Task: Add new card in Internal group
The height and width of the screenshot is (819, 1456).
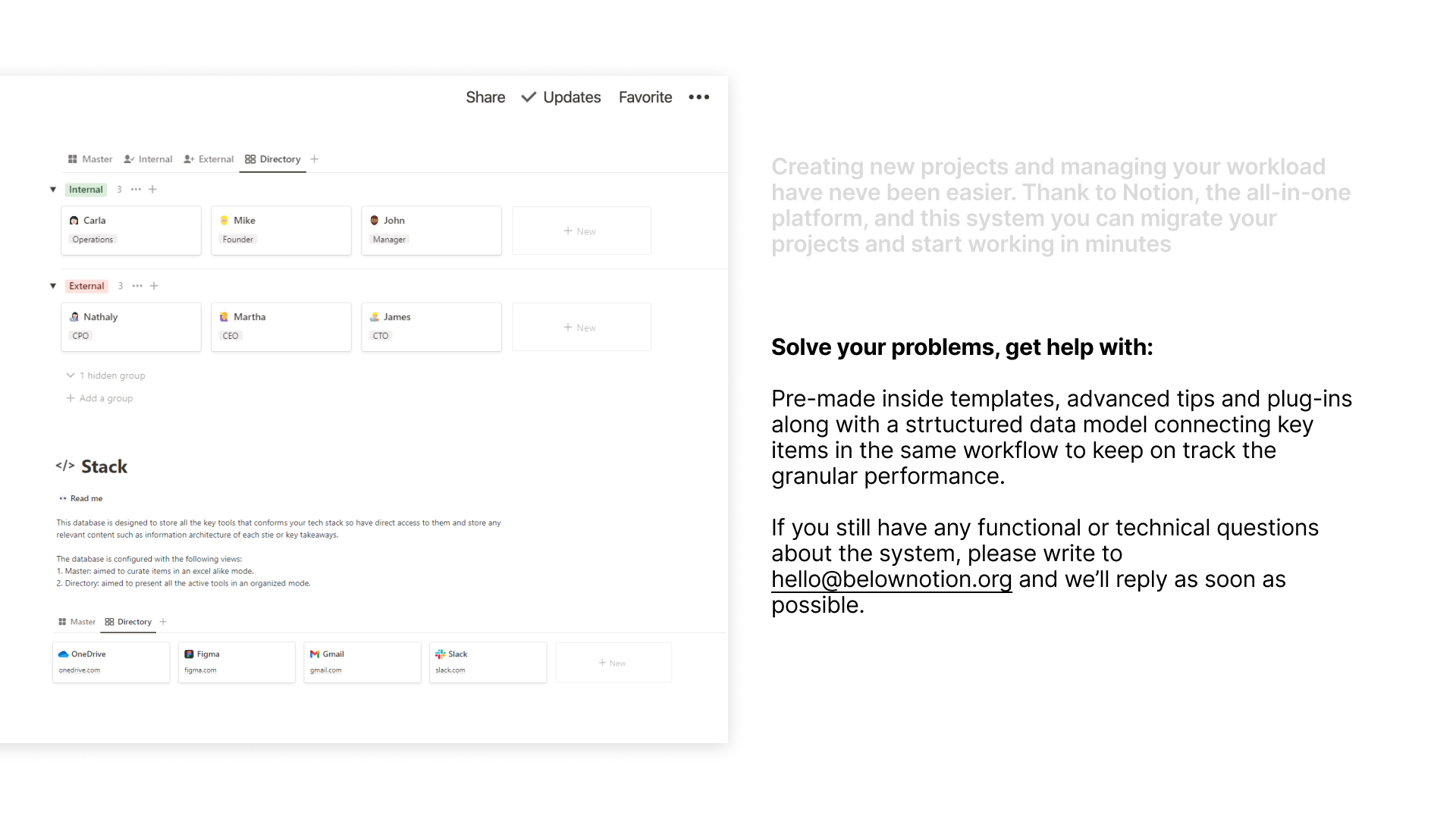Action: click(581, 231)
